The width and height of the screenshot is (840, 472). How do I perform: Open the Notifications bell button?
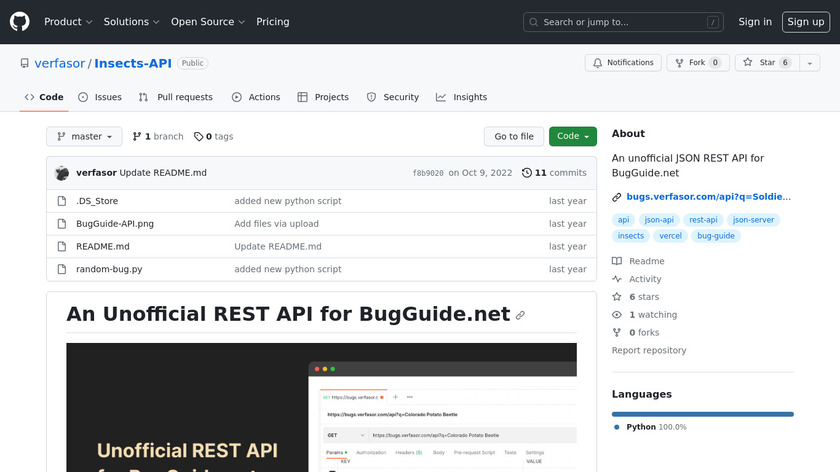(x=620, y=63)
